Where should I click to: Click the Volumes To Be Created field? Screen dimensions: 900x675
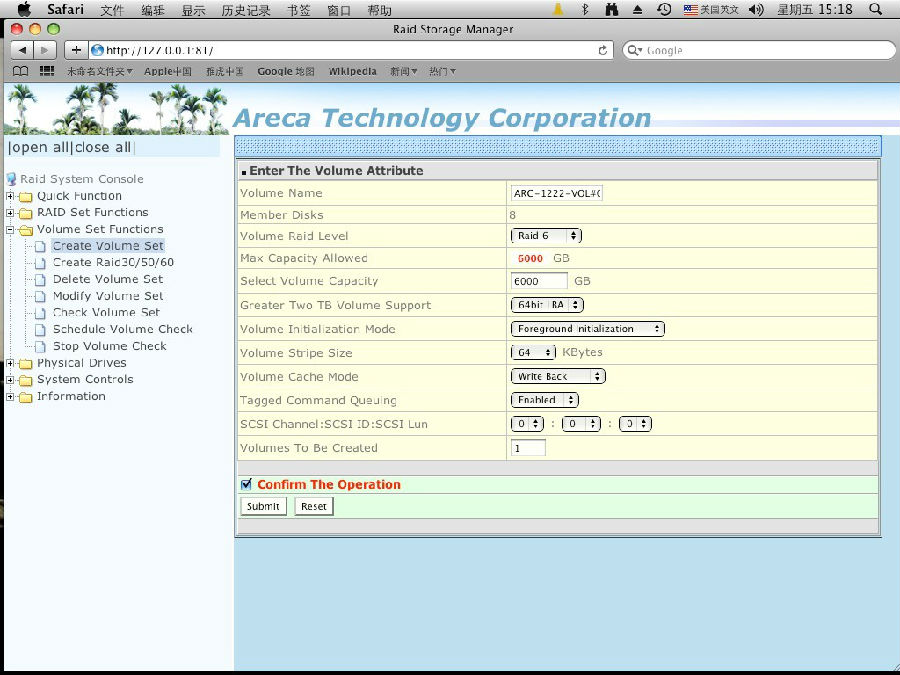[528, 448]
